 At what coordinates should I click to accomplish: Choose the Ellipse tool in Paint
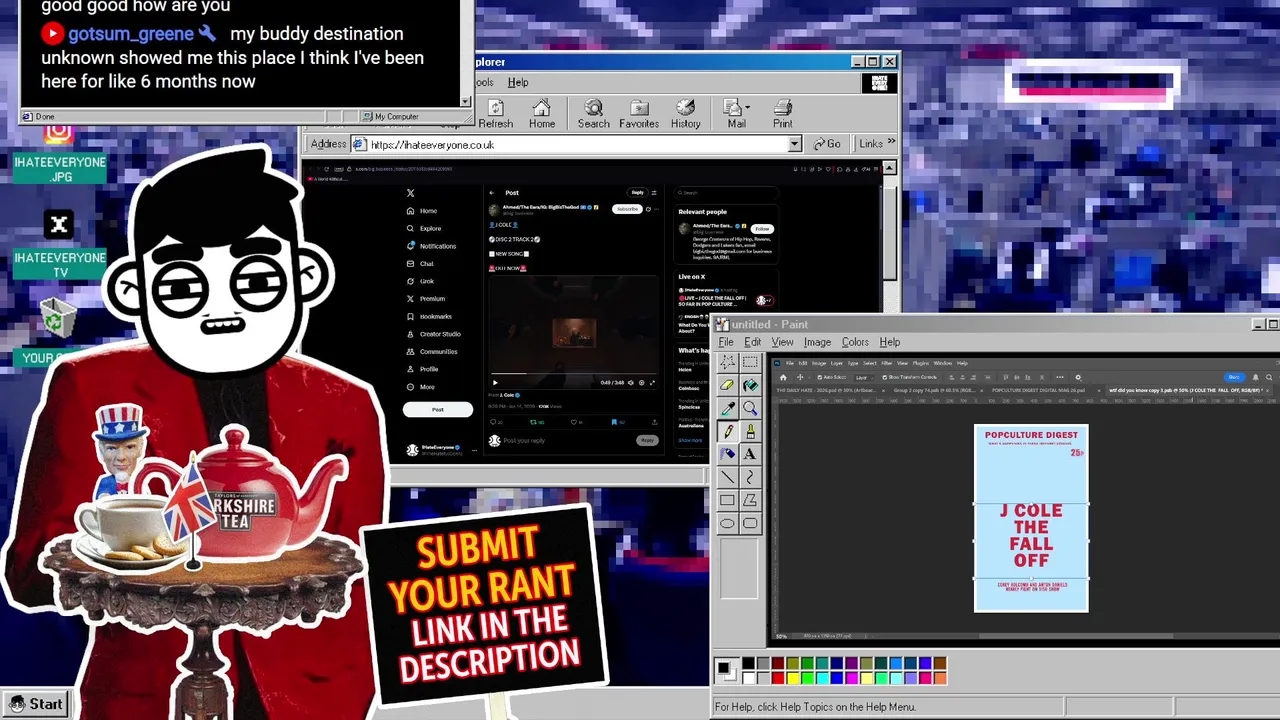pyautogui.click(x=727, y=523)
